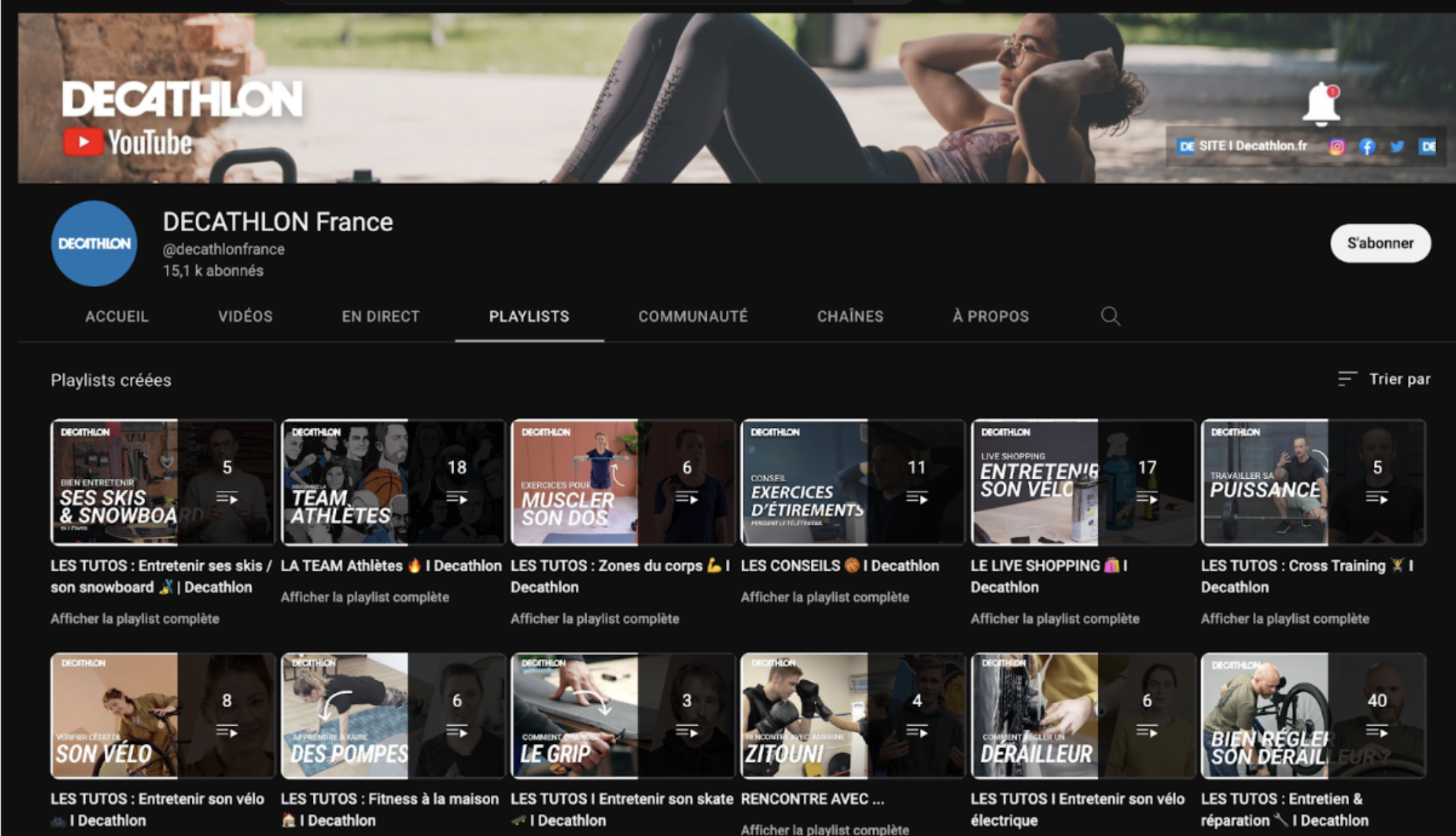Open RENCONTRE AVEC playlist title
Screen dimensions: 1456x836
812,799
